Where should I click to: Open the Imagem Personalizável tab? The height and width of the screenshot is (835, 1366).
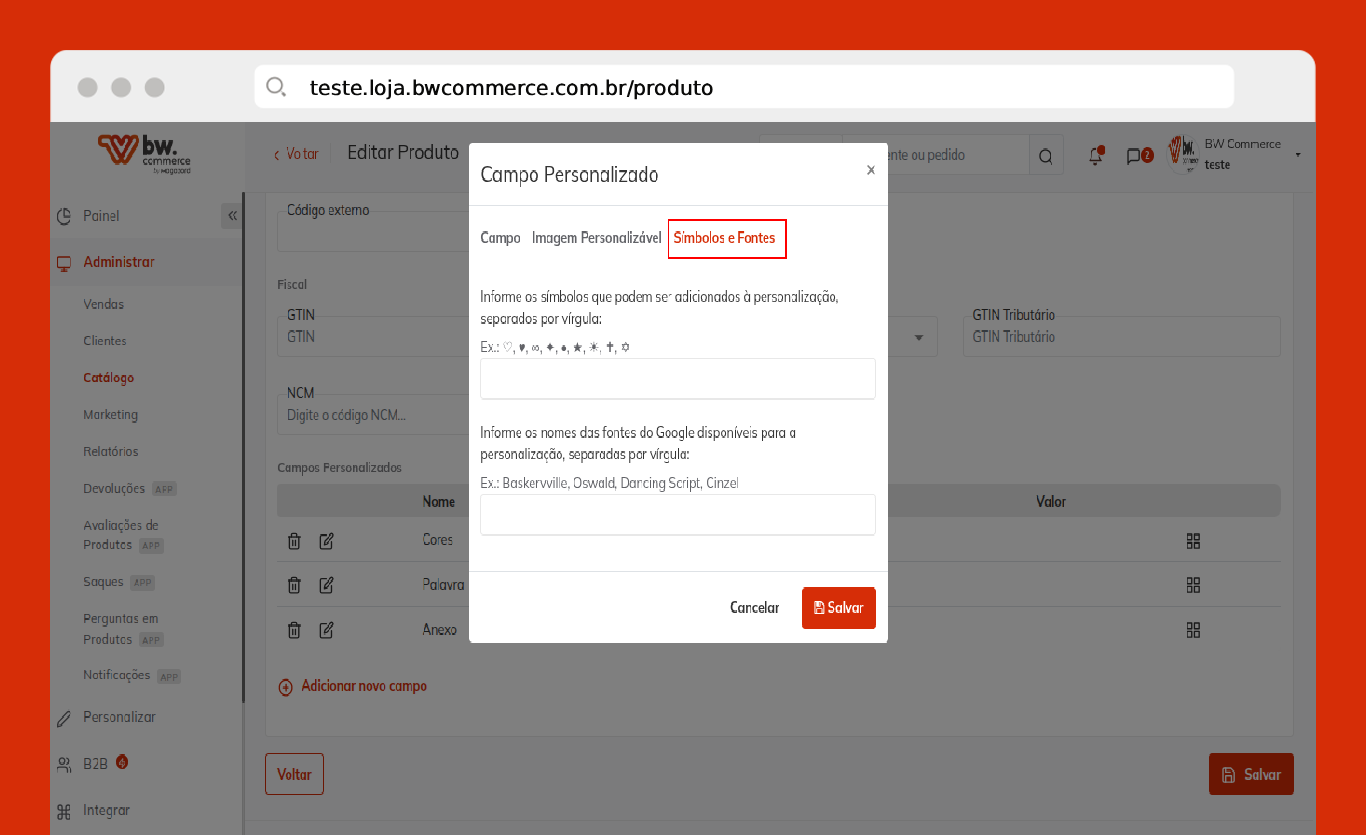coord(596,238)
